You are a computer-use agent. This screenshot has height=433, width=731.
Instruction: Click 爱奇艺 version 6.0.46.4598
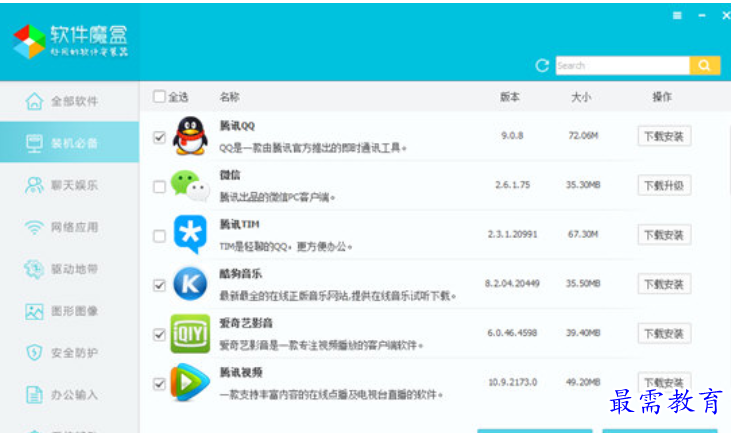512,333
